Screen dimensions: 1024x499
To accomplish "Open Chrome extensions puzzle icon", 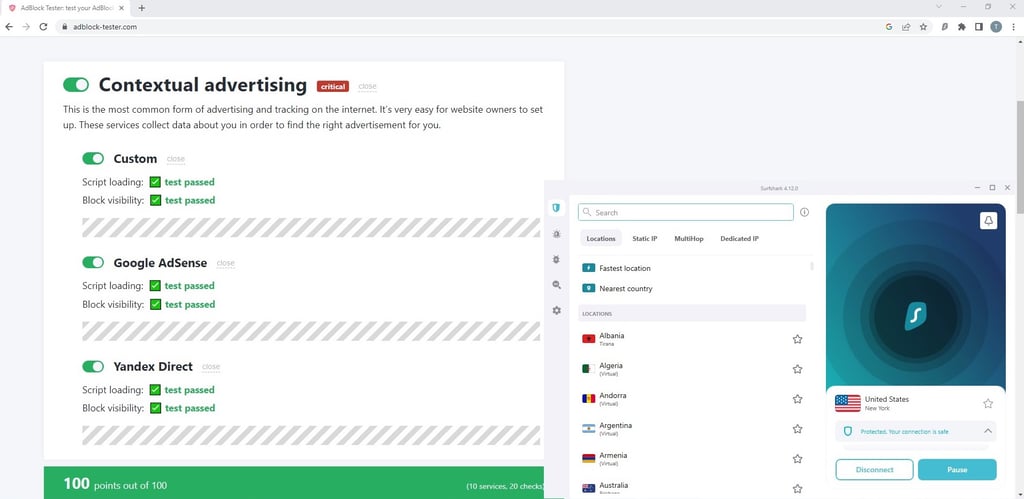I will [961, 27].
